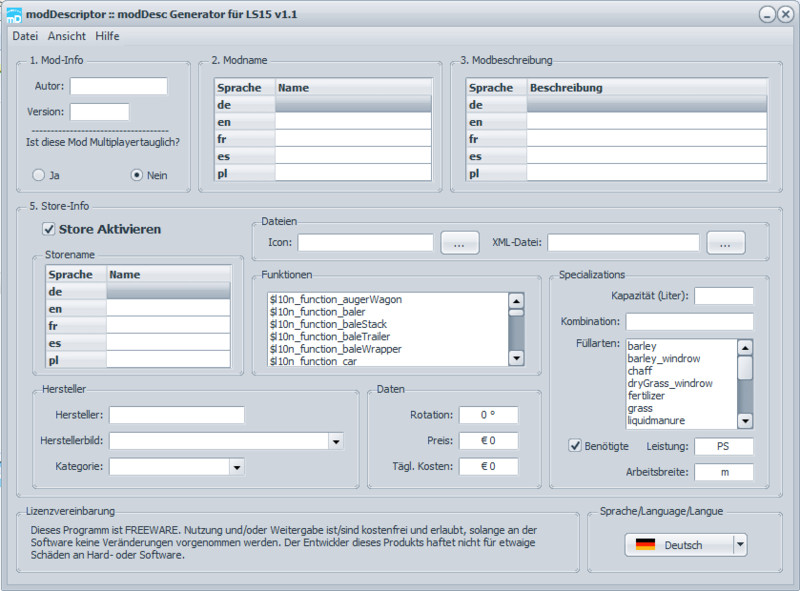Click the browse button next to XML-Datei field
Image resolution: width=800 pixels, height=591 pixels.
(726, 243)
